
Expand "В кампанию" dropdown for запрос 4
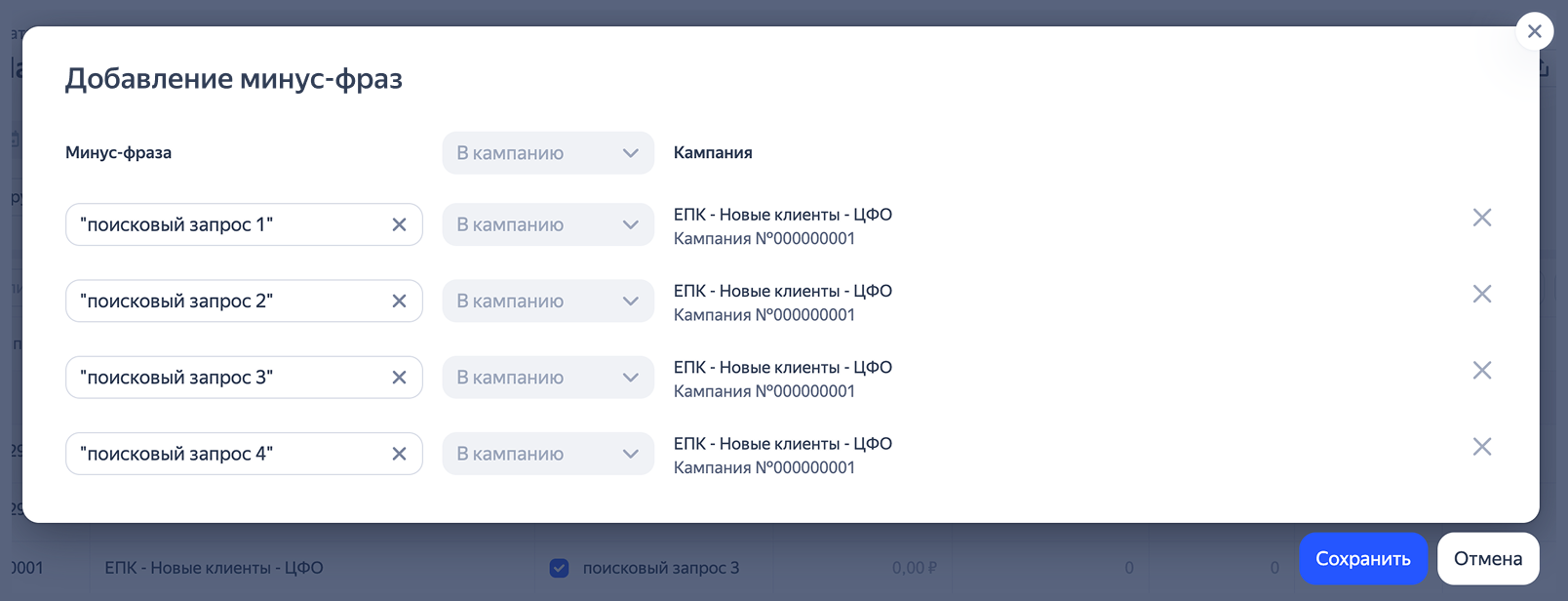[x=547, y=454]
